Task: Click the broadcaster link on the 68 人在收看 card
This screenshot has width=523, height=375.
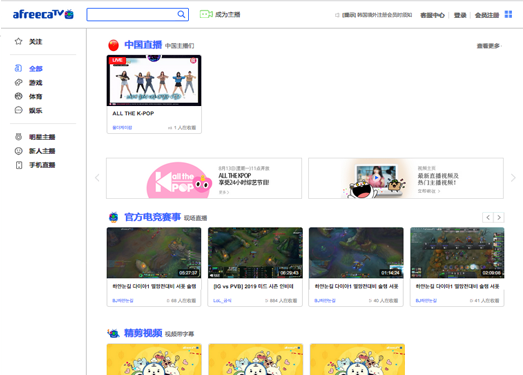Action: [x=123, y=301]
